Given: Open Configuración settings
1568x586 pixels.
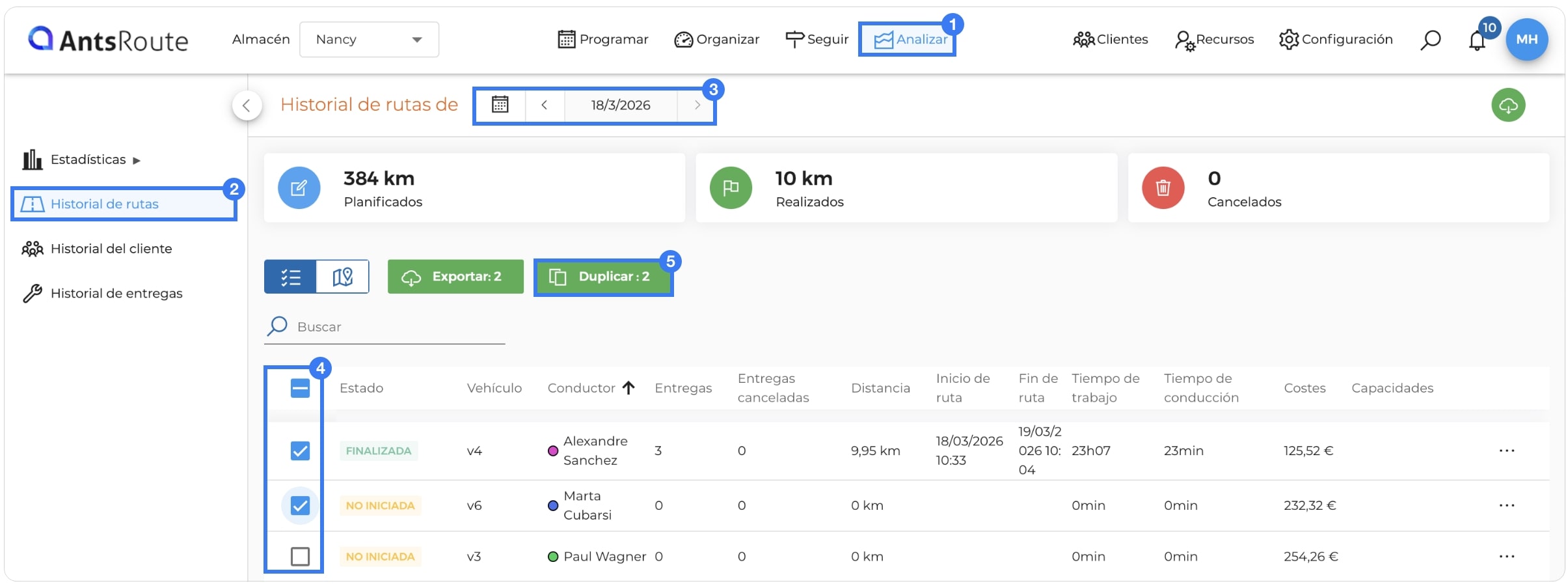Looking at the screenshot, I should [x=1336, y=40].
